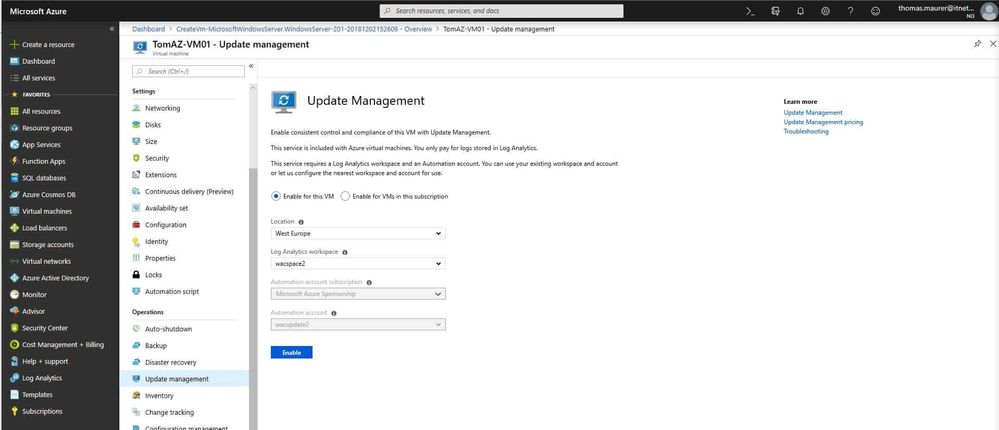Click Dashboard breadcrumb link
This screenshot has width=999, height=430.
pos(148,29)
